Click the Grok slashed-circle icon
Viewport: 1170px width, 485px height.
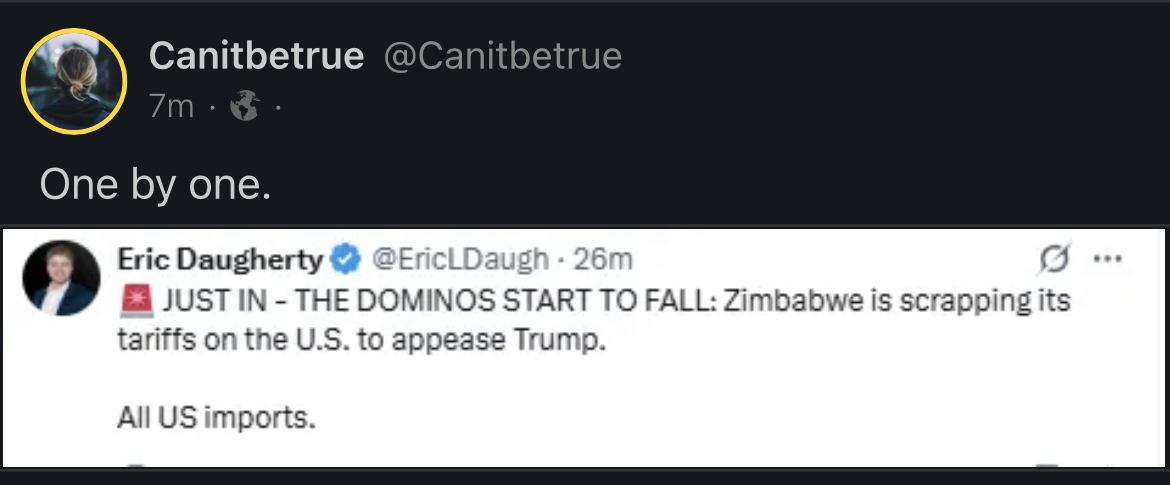[1053, 259]
